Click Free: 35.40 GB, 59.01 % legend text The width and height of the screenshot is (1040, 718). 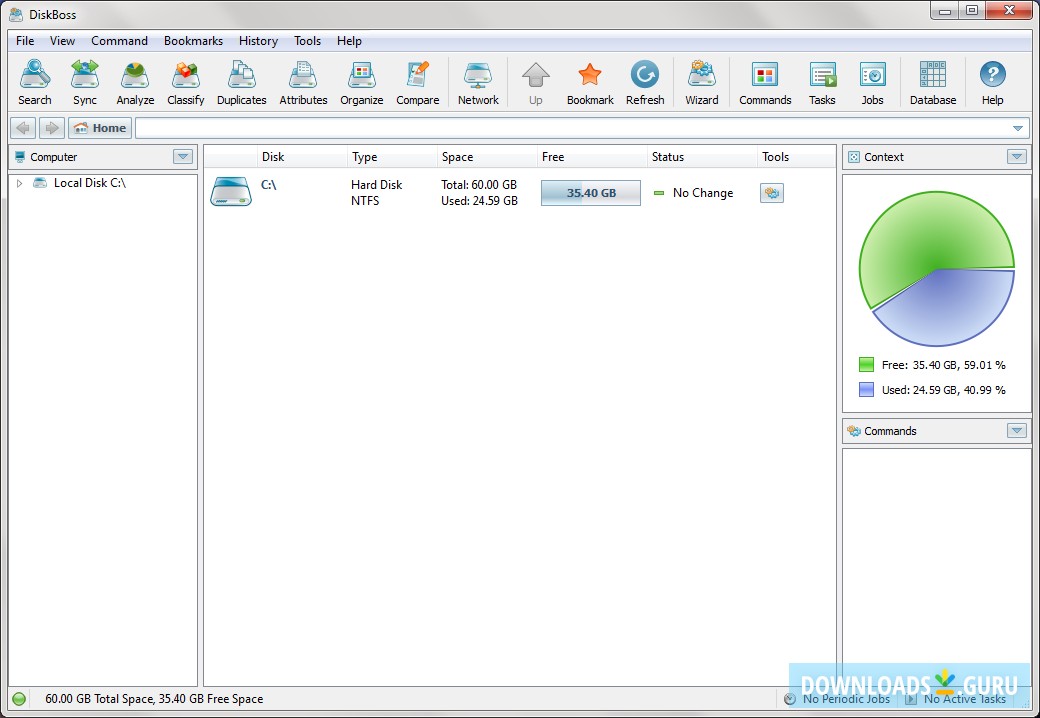coord(943,365)
